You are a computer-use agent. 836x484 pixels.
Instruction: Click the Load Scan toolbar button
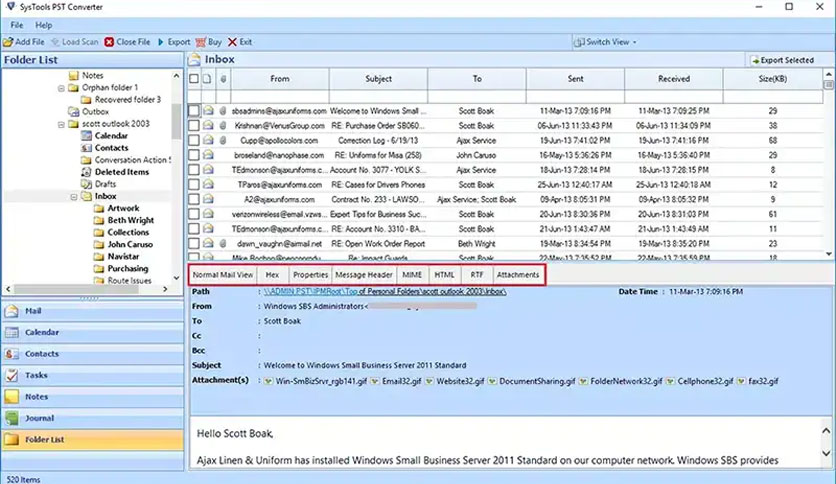pyautogui.click(x=75, y=42)
